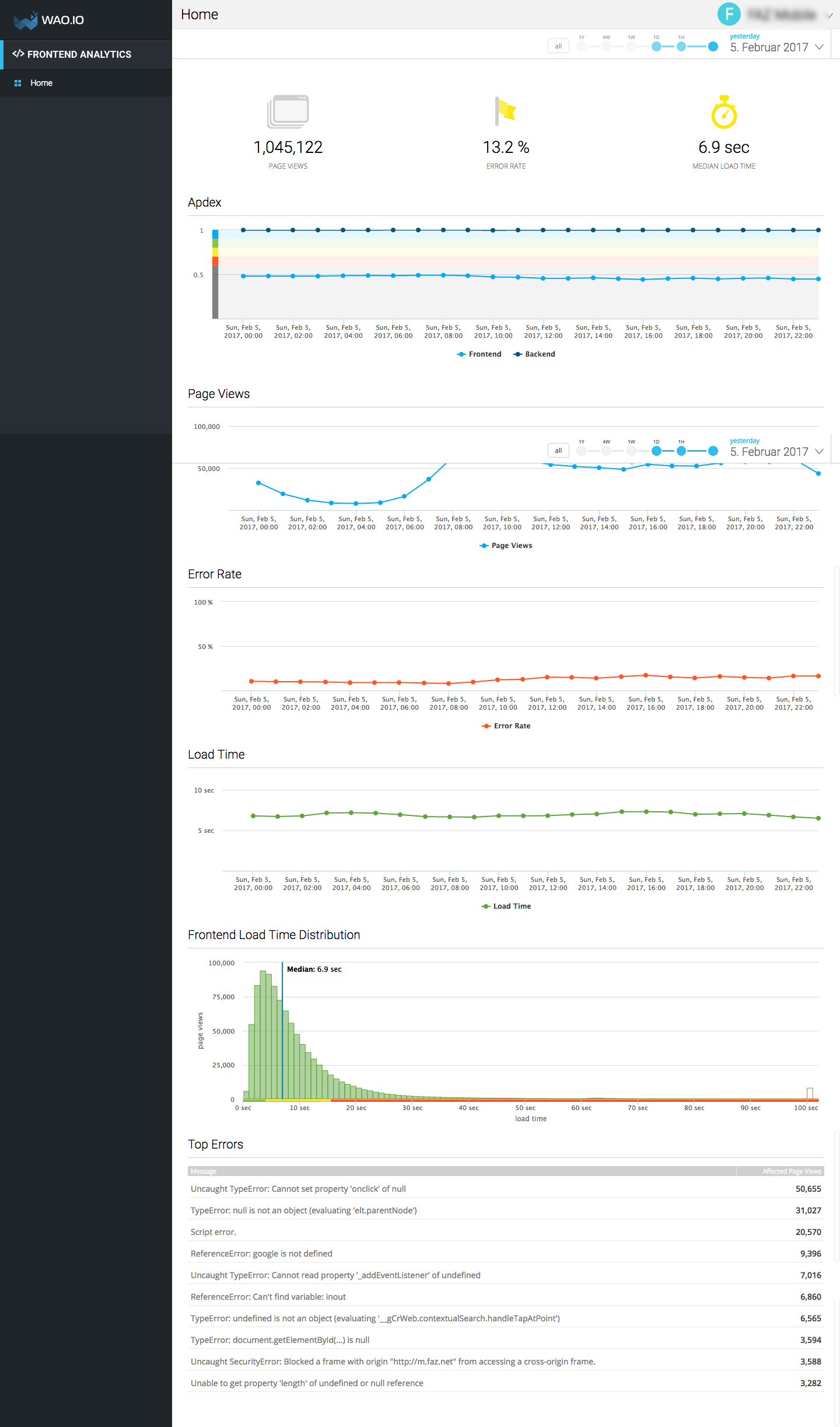This screenshot has width=840, height=1427.
Task: Expand the account menu chevron at top right
Action: coord(829,15)
